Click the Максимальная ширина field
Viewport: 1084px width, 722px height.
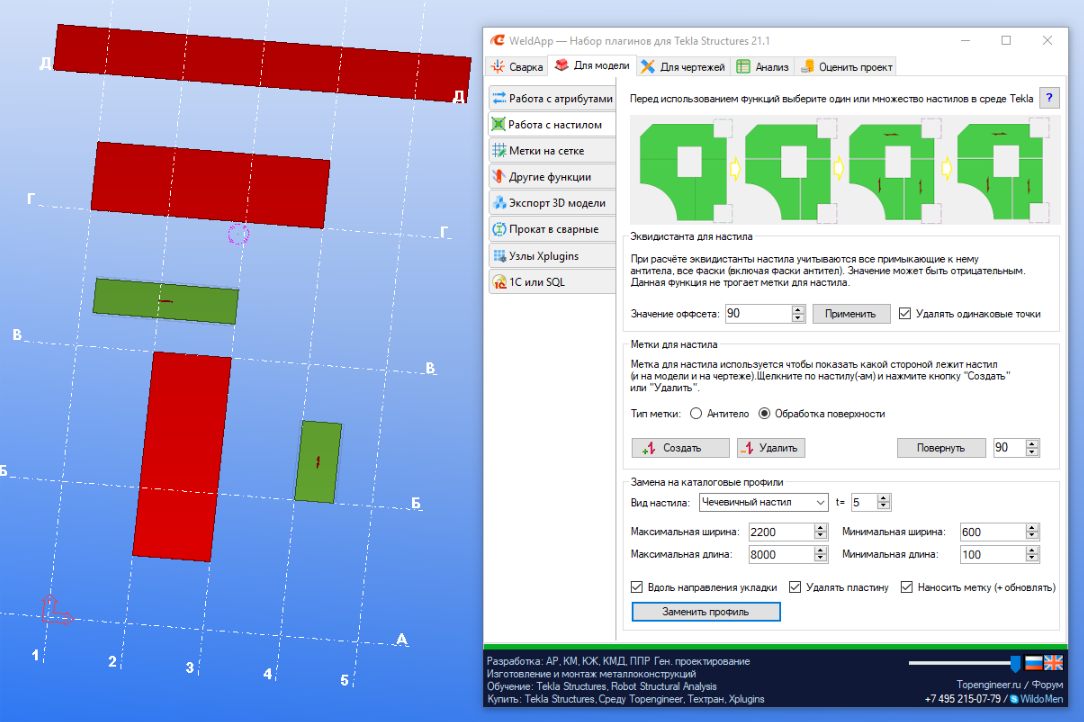(x=781, y=532)
